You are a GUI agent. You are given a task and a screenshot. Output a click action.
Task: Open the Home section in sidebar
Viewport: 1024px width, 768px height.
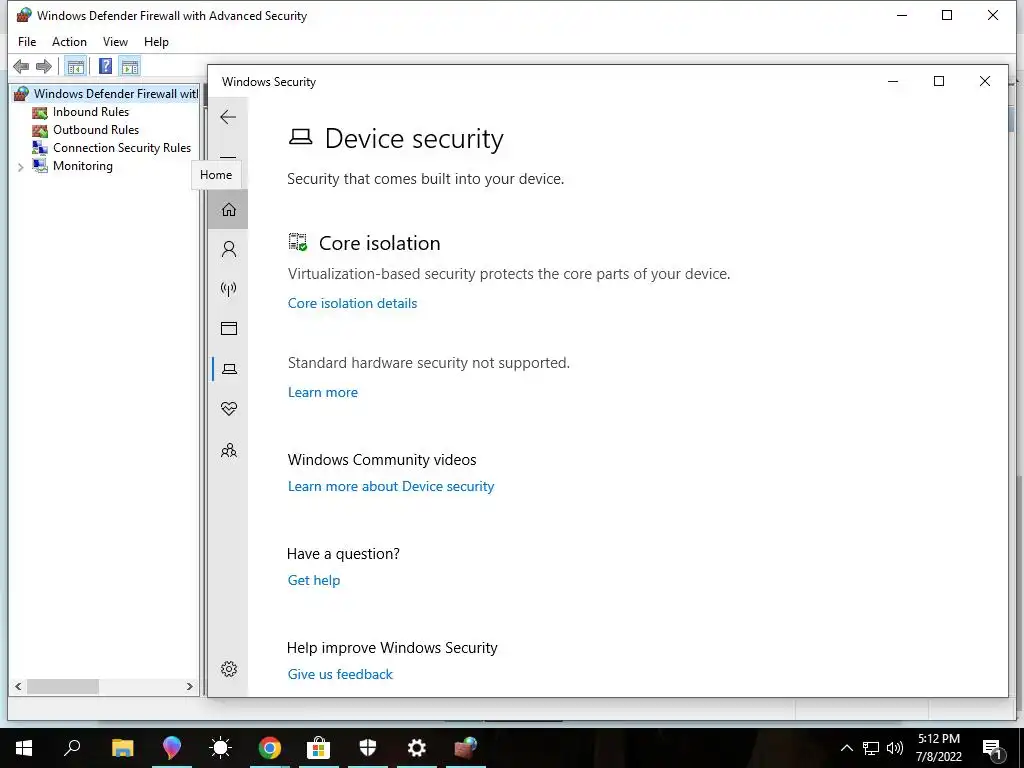[229, 210]
